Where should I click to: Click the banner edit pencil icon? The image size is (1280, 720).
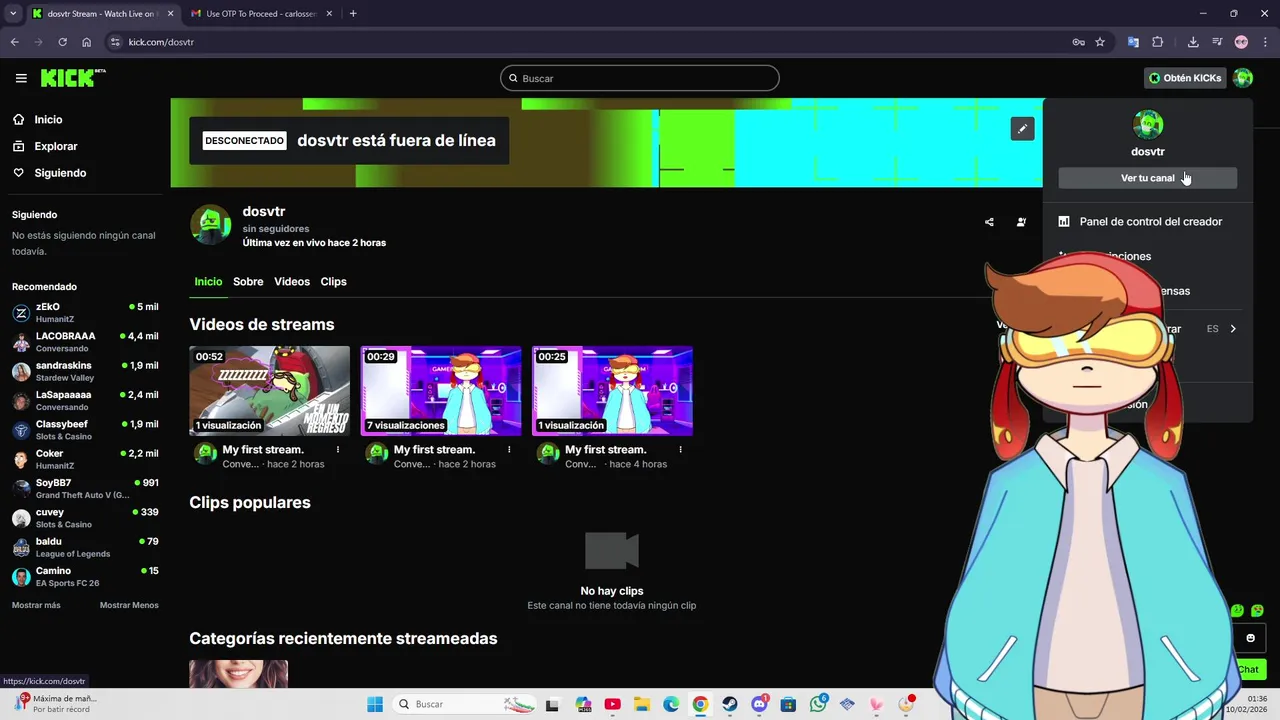(1022, 129)
